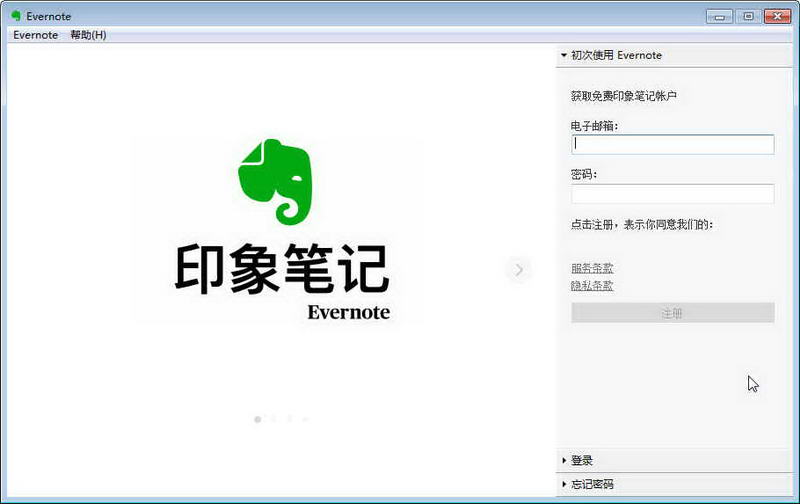This screenshot has height=504, width=800.
Task: Click the Evernote elephant icon in title bar
Action: [x=16, y=16]
